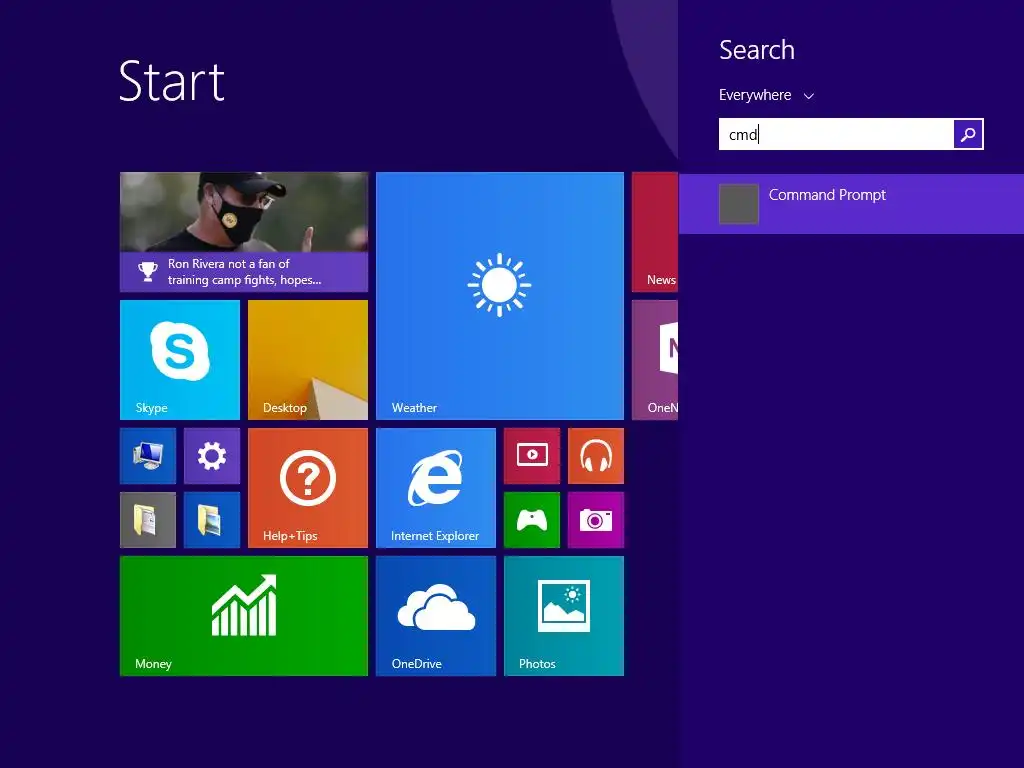Open the News tile
The image size is (1024, 768).
click(x=654, y=232)
